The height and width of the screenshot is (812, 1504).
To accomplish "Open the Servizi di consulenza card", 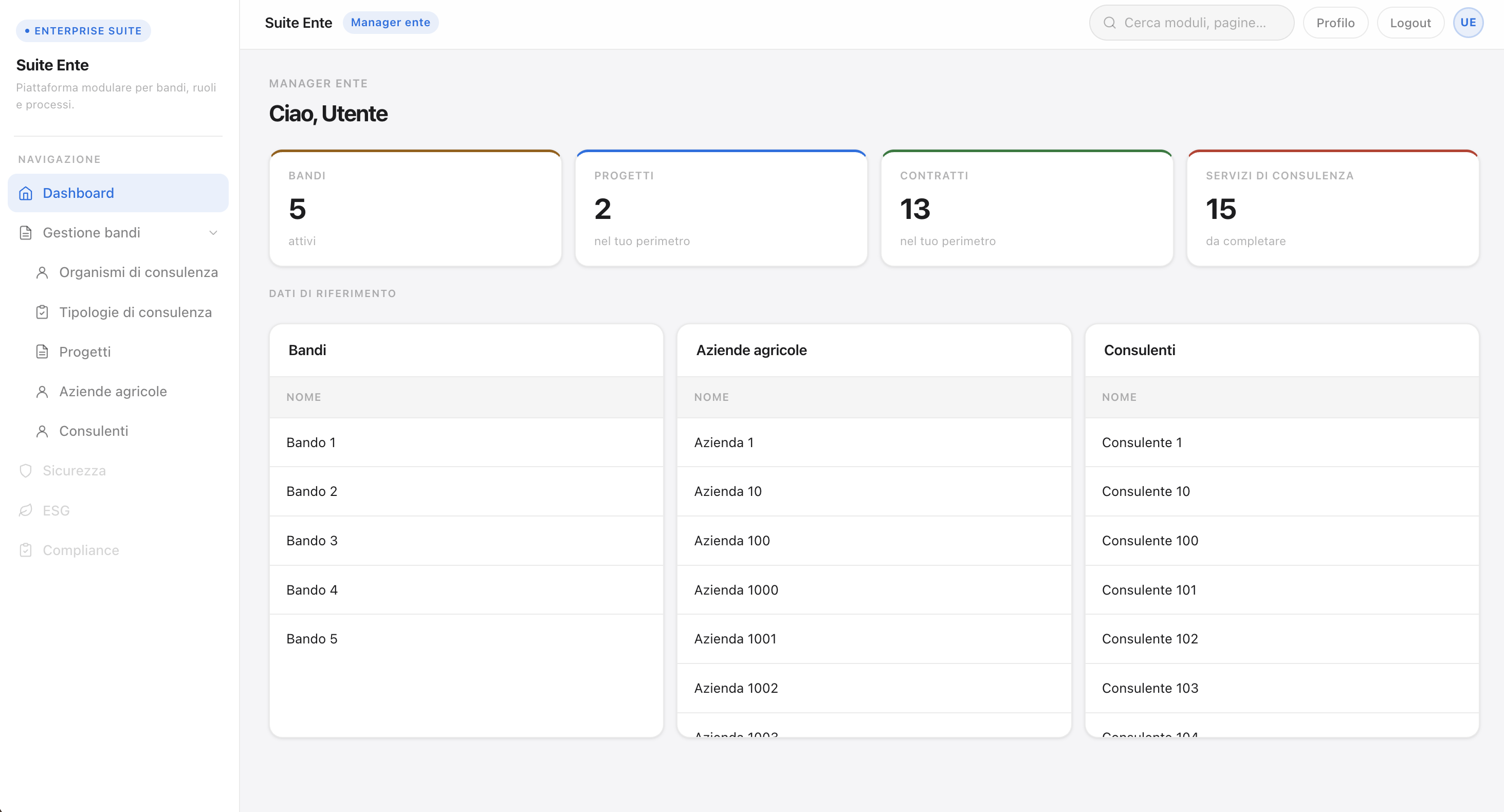I will [1333, 209].
